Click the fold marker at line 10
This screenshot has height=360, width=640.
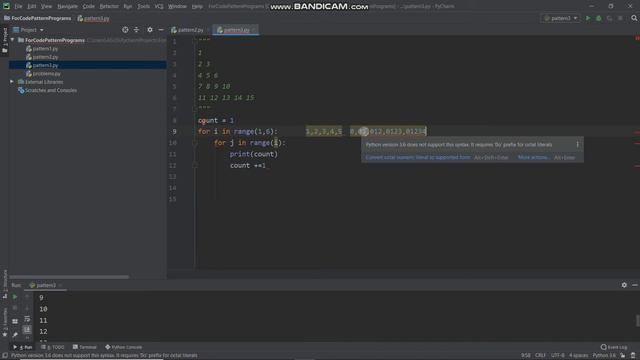pos(195,143)
